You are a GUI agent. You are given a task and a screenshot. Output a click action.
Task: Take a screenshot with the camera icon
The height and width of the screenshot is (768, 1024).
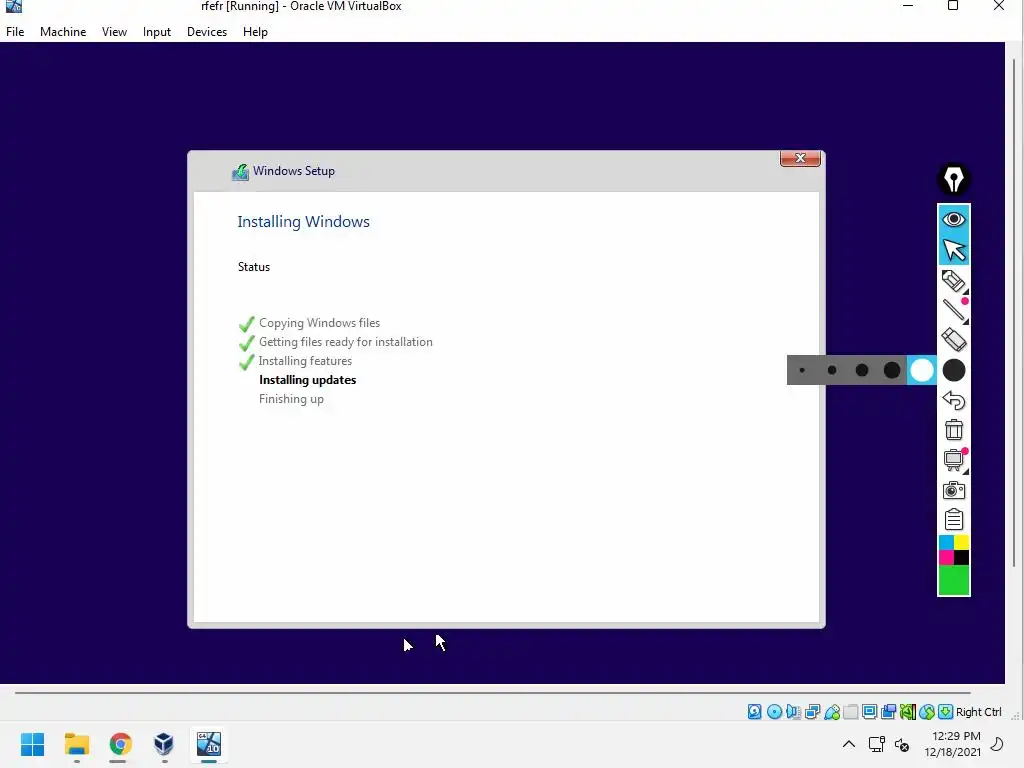953,490
